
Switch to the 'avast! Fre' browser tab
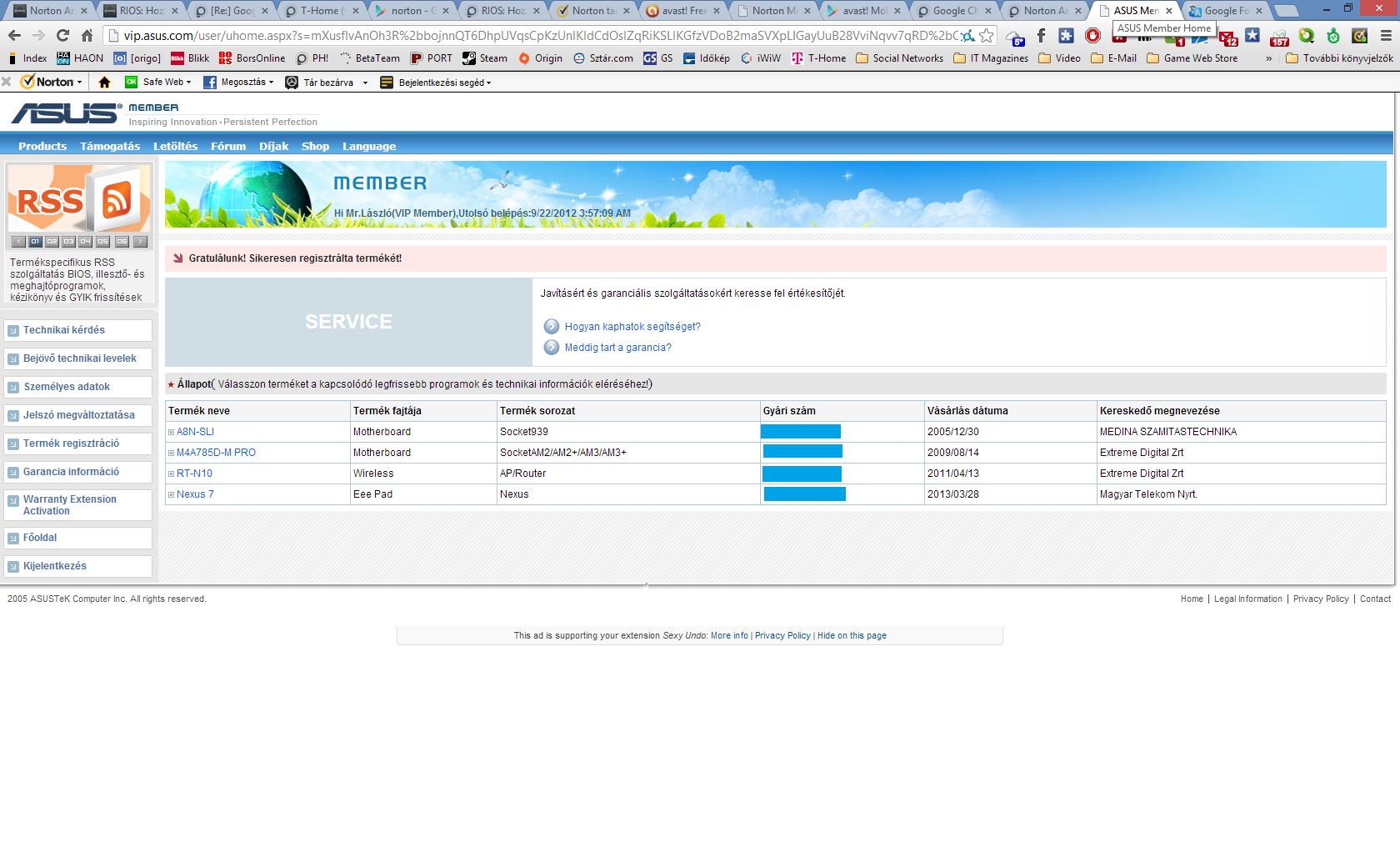(x=683, y=11)
